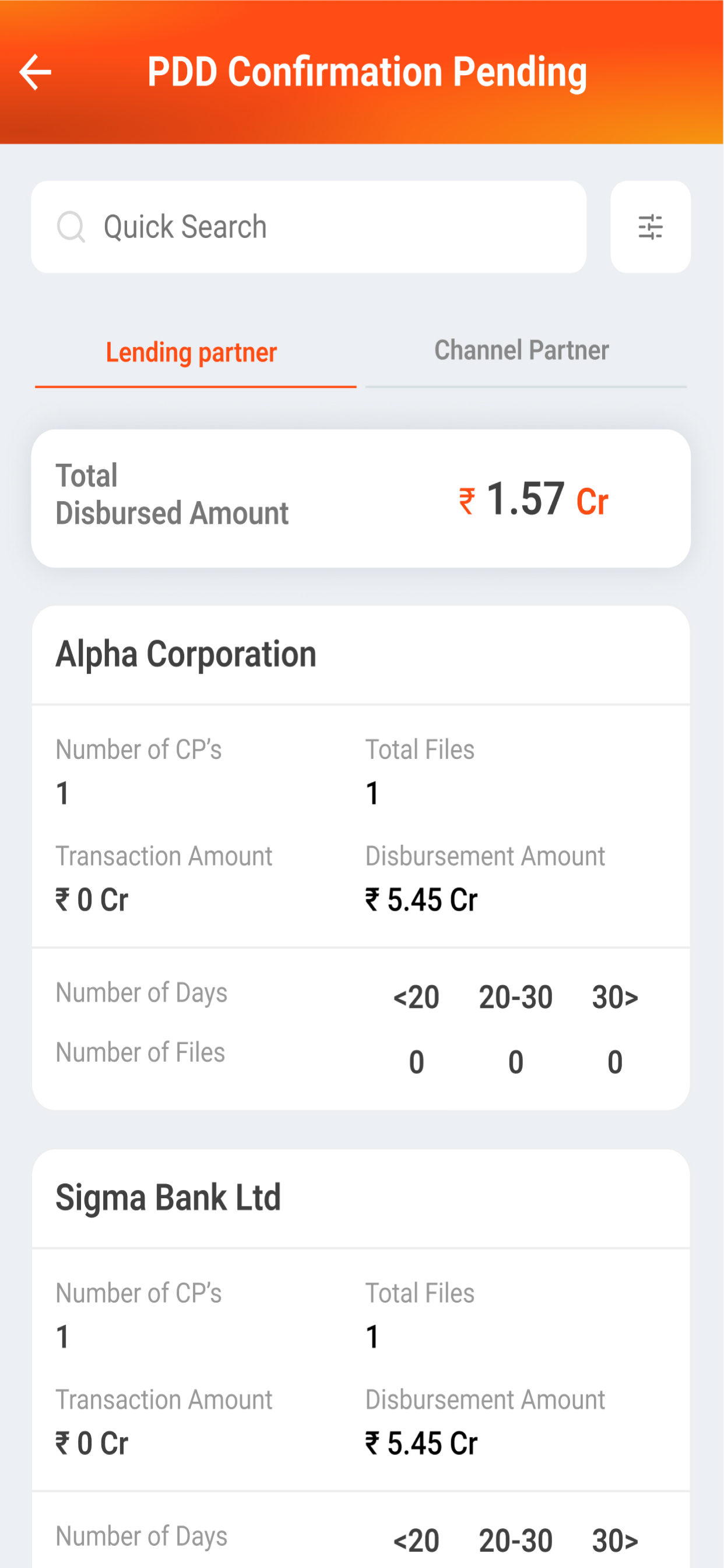This screenshot has height=1568, width=724.
Task: Select Alpha Corporation Disbursement Amount value
Action: (421, 900)
